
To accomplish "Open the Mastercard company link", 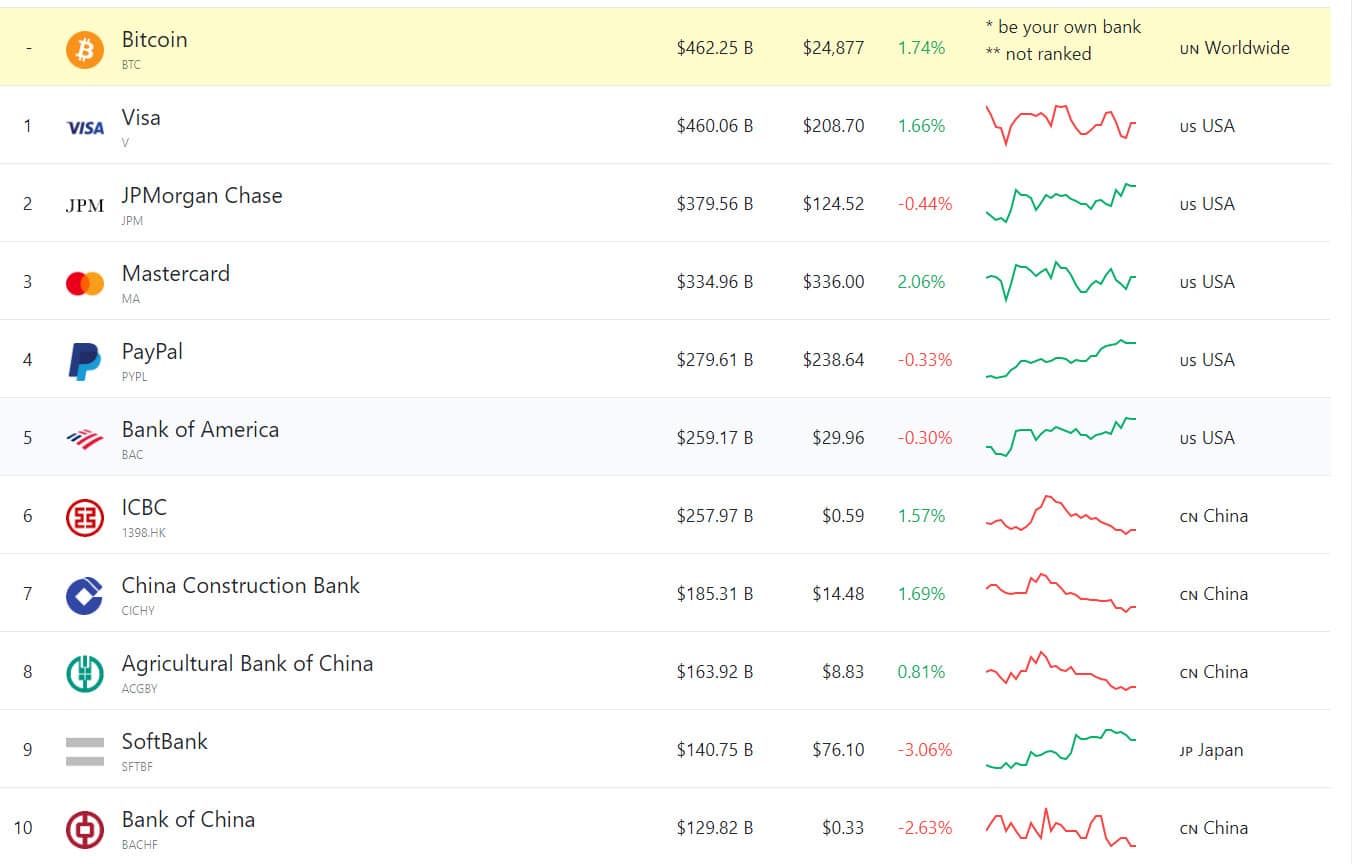I will [176, 273].
